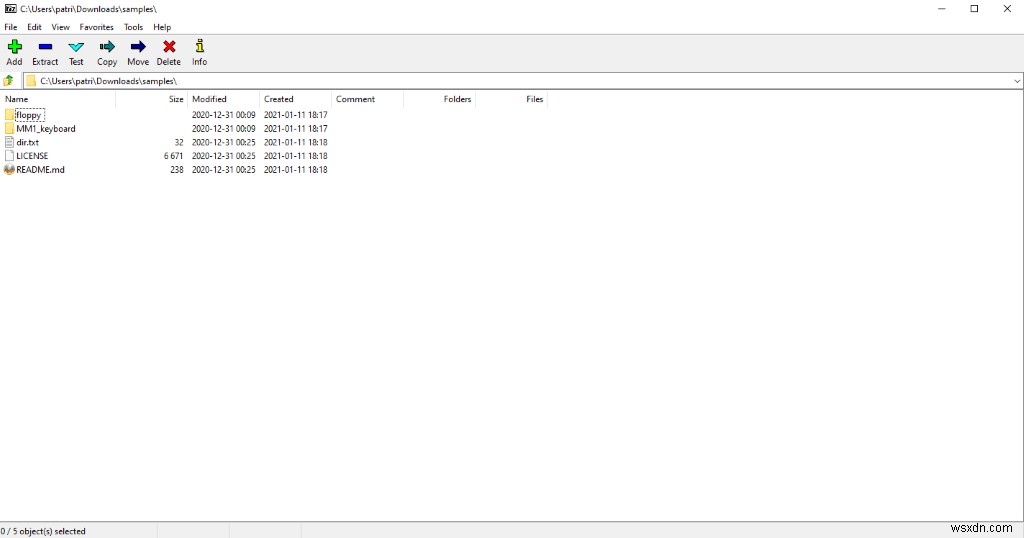Click the MM1_keyboard folder icon
The image size is (1024, 538).
click(x=9, y=129)
